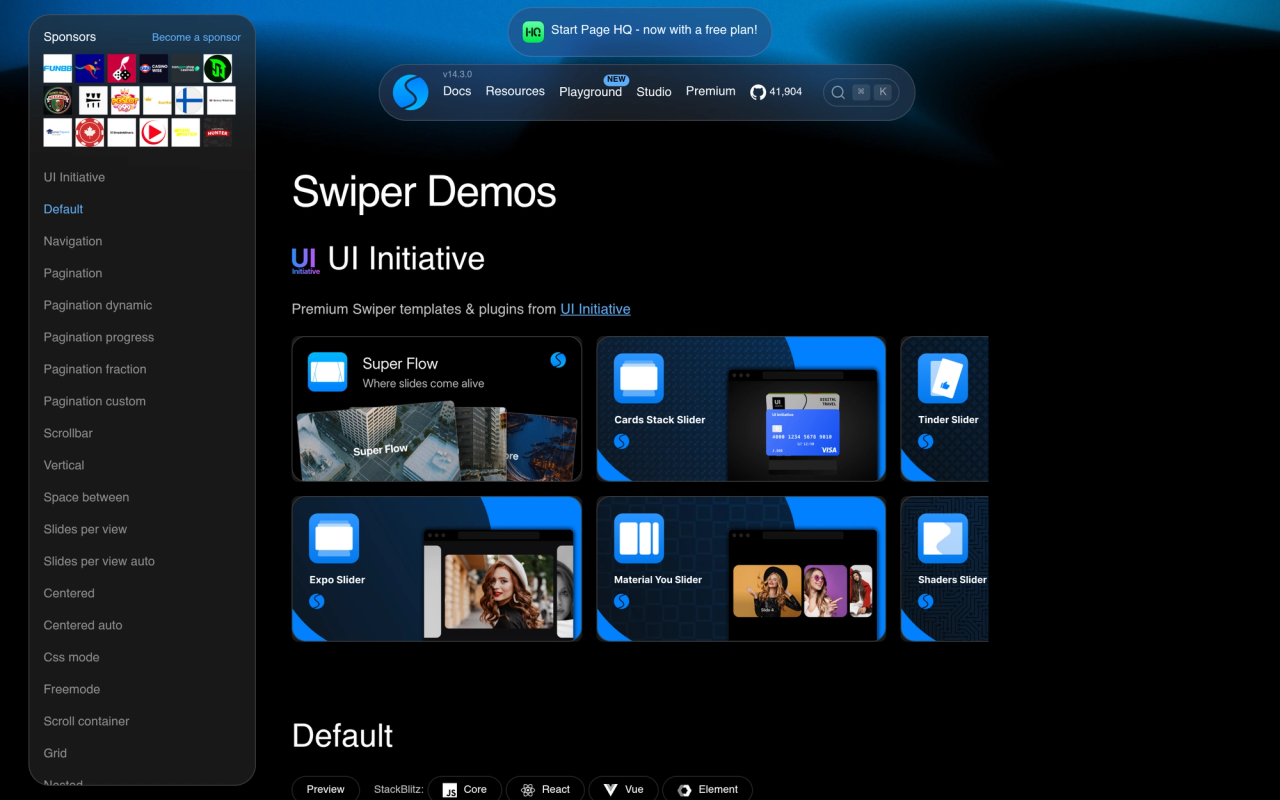Open the Casino Wise sponsor logo

(x=154, y=68)
